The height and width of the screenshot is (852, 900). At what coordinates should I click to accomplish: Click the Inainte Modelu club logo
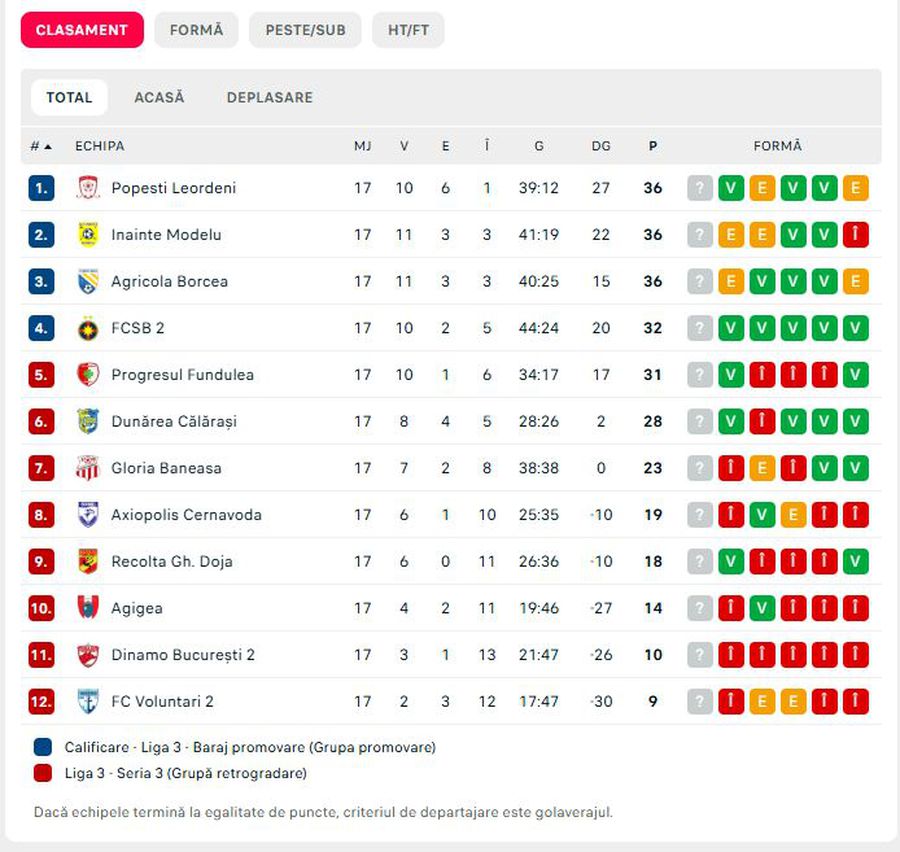coord(88,235)
